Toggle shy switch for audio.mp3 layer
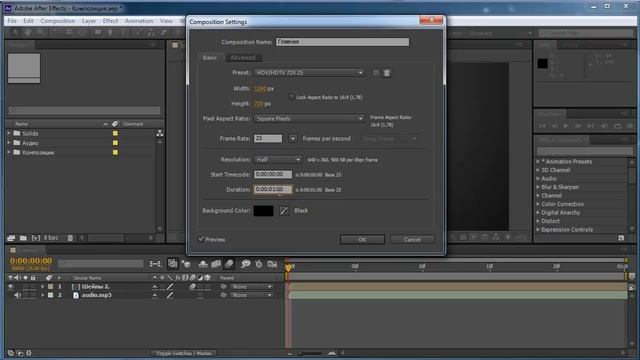Viewport: 640px width, 360px height. point(155,295)
